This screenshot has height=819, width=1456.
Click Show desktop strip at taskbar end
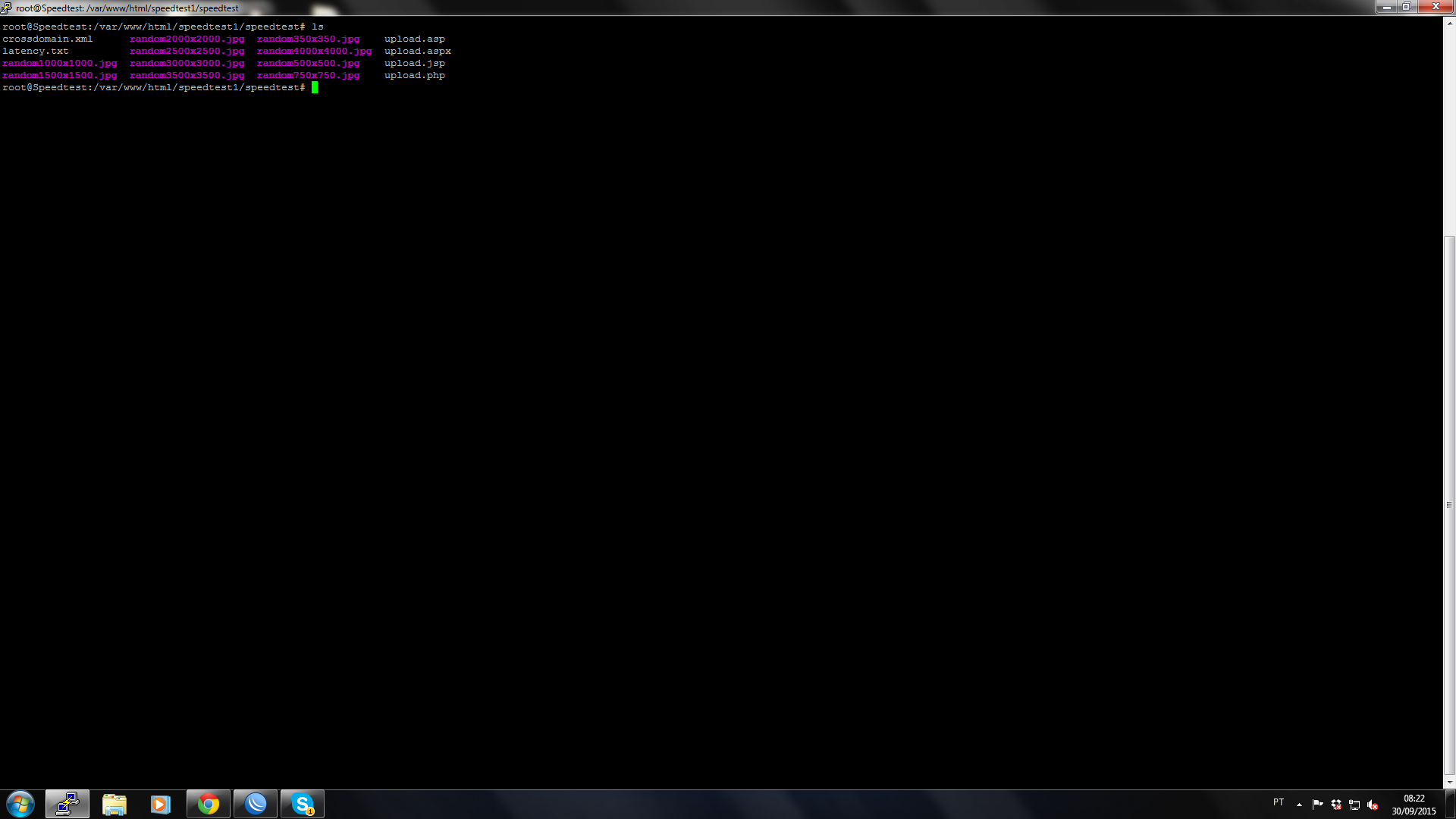(1451, 805)
